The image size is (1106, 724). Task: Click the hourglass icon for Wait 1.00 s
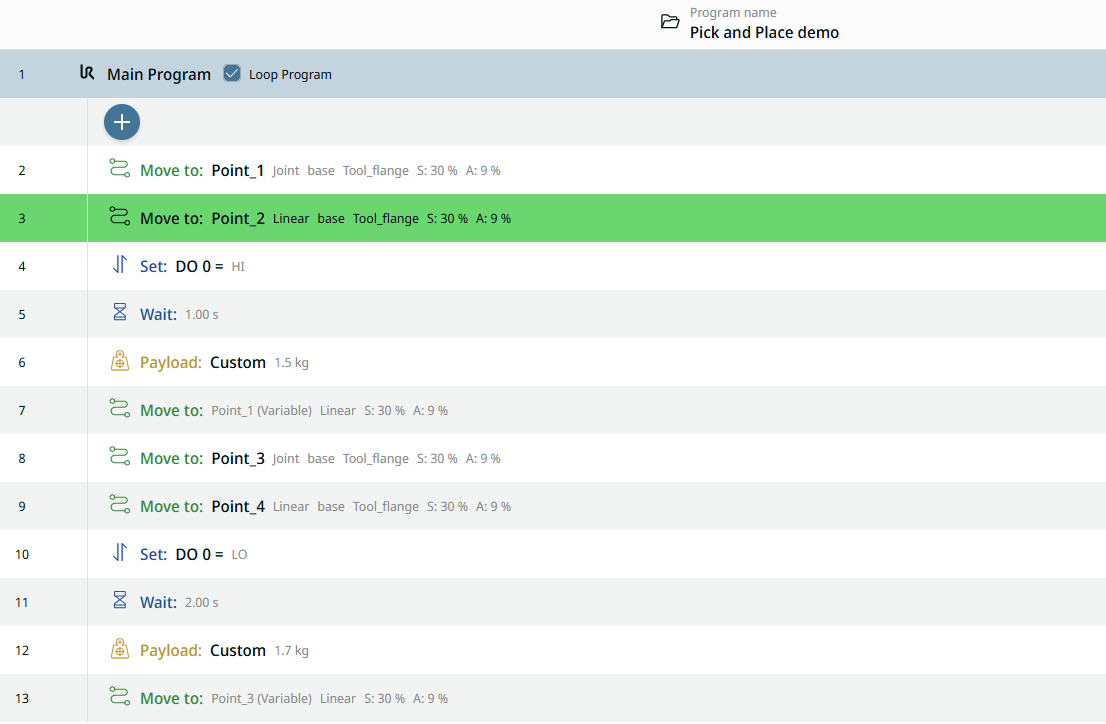click(x=119, y=313)
